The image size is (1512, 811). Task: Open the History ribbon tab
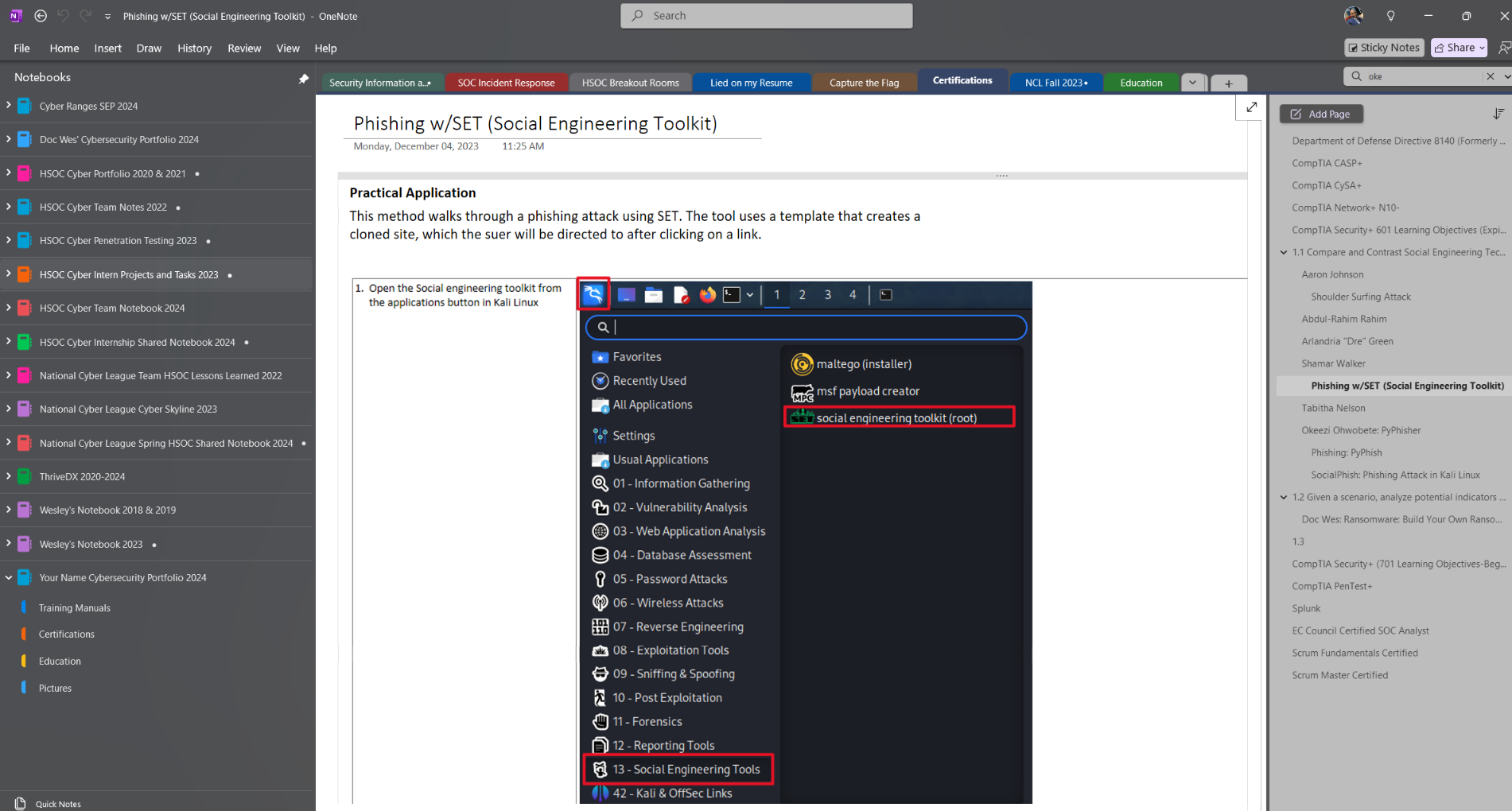pos(194,48)
